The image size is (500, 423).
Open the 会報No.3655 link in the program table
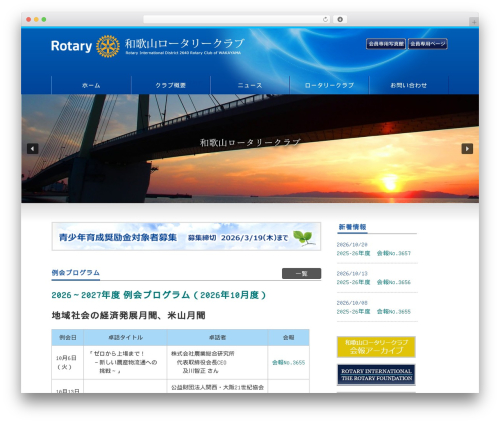(x=288, y=362)
